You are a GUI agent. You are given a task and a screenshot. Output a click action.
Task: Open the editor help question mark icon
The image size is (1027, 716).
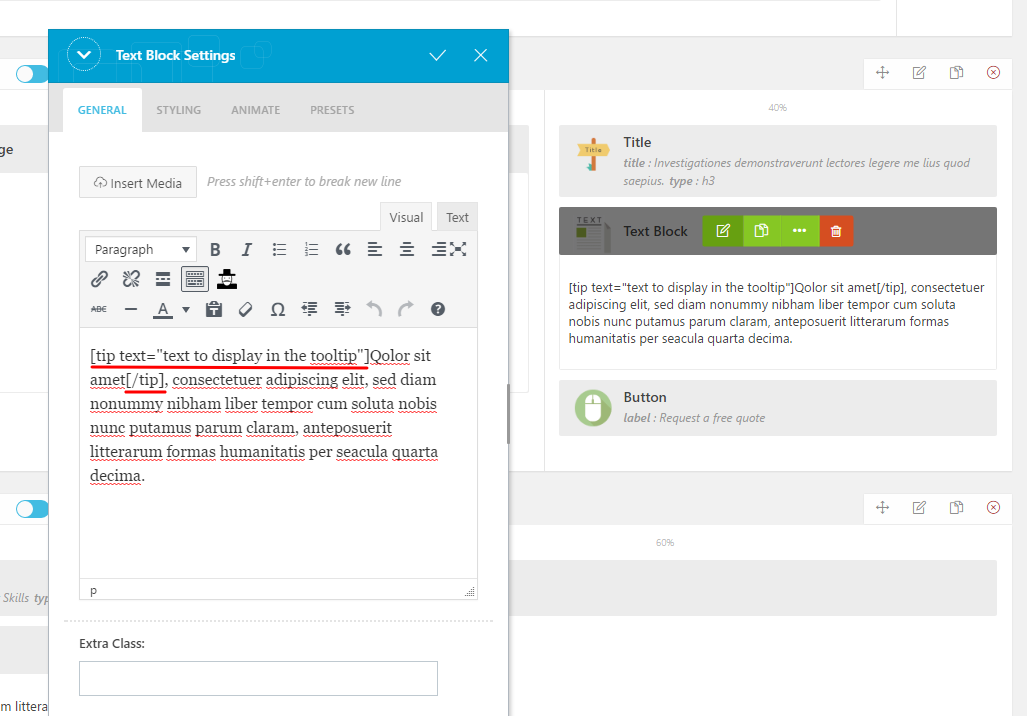coord(437,310)
